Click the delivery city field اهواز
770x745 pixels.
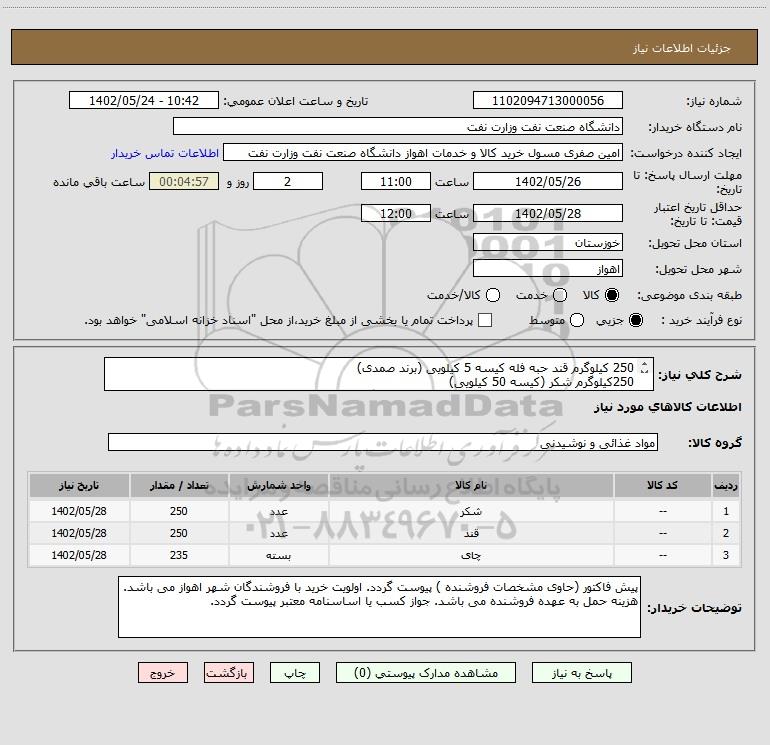548,269
